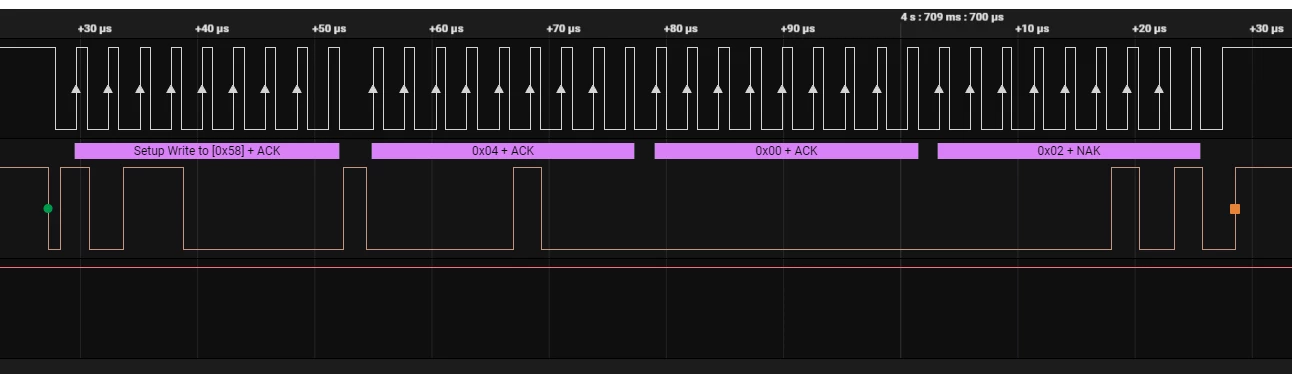Click the orange I2C stop condition square

1235,209
